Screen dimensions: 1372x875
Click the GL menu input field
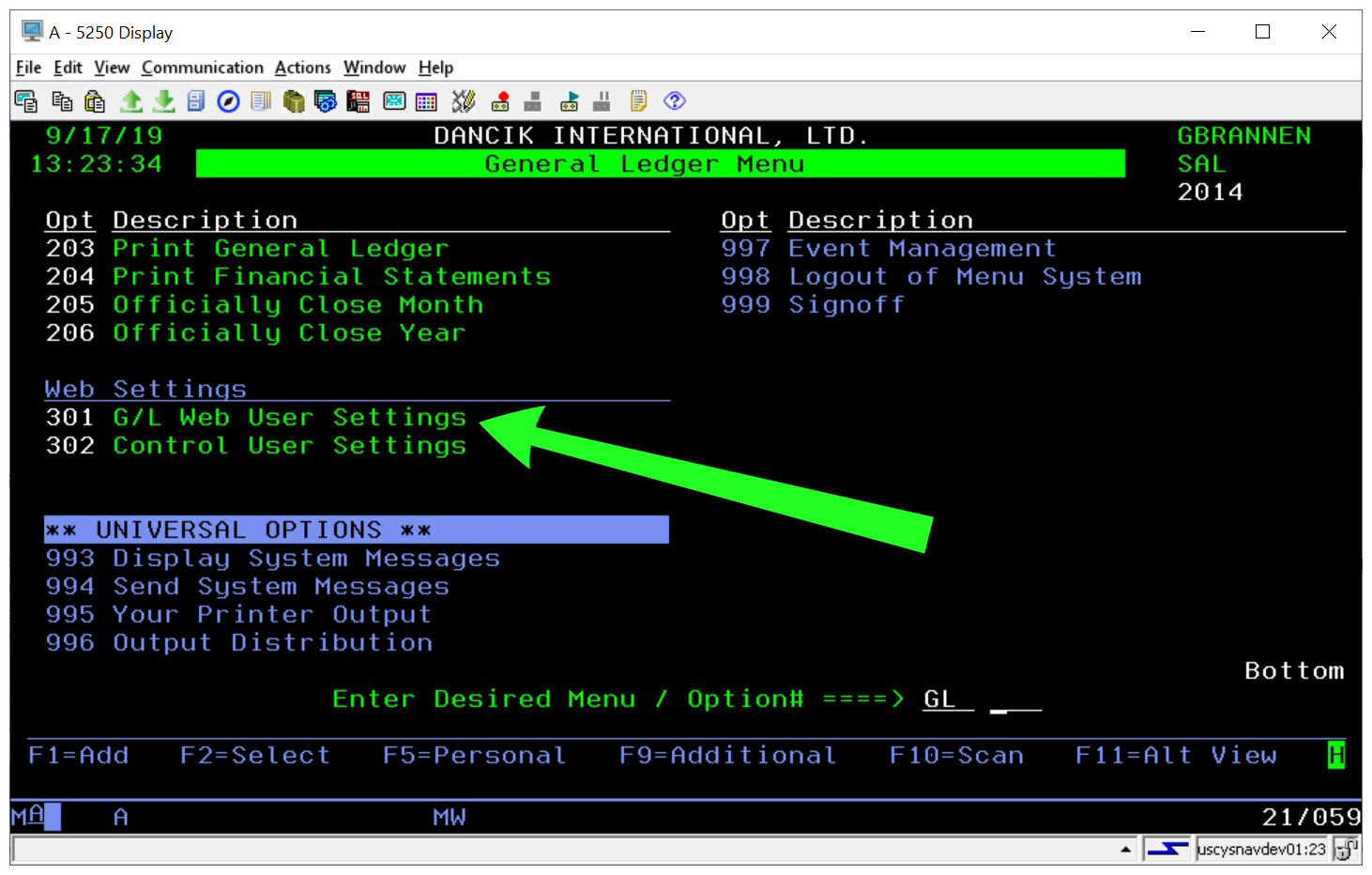pos(948,699)
